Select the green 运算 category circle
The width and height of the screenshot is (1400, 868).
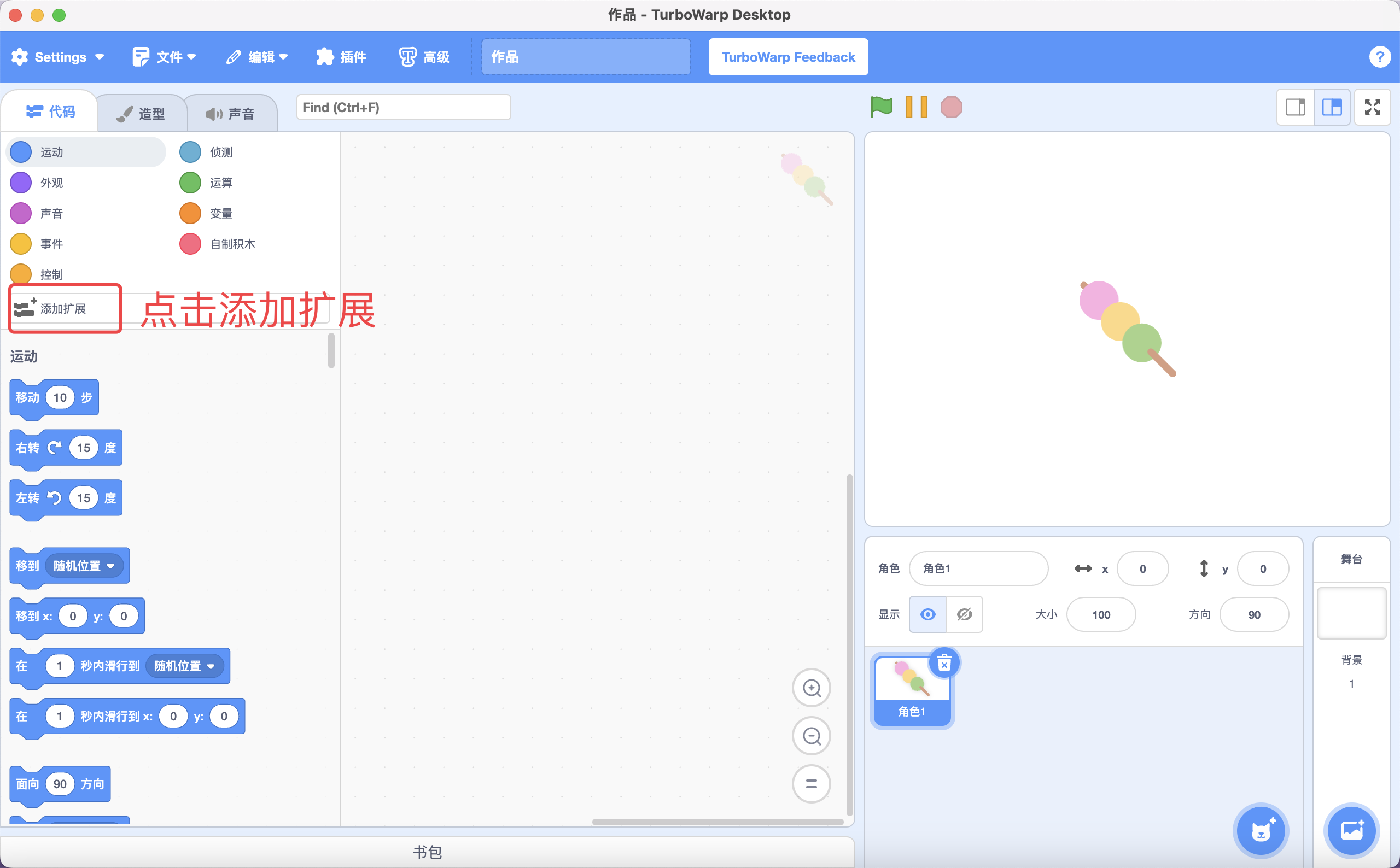click(x=190, y=183)
